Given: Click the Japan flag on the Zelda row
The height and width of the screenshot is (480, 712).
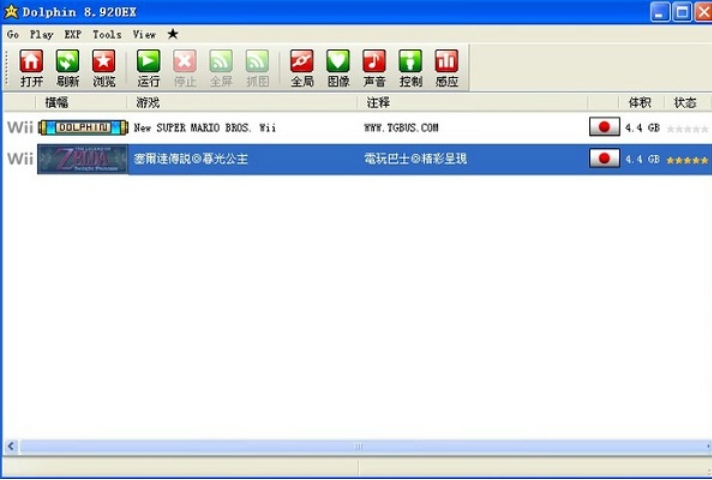Looking at the screenshot, I should pos(604,158).
